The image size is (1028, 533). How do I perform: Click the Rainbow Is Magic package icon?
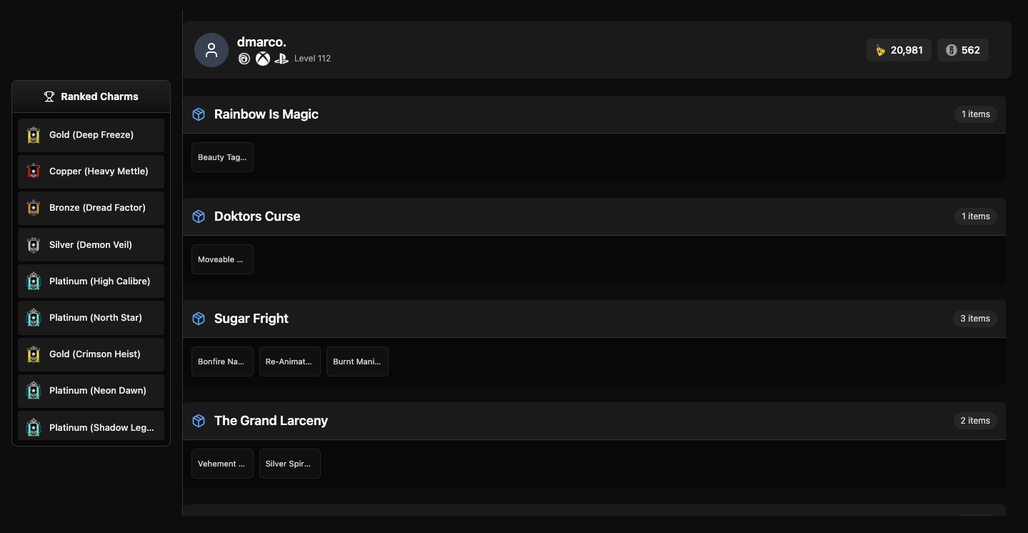click(199, 114)
